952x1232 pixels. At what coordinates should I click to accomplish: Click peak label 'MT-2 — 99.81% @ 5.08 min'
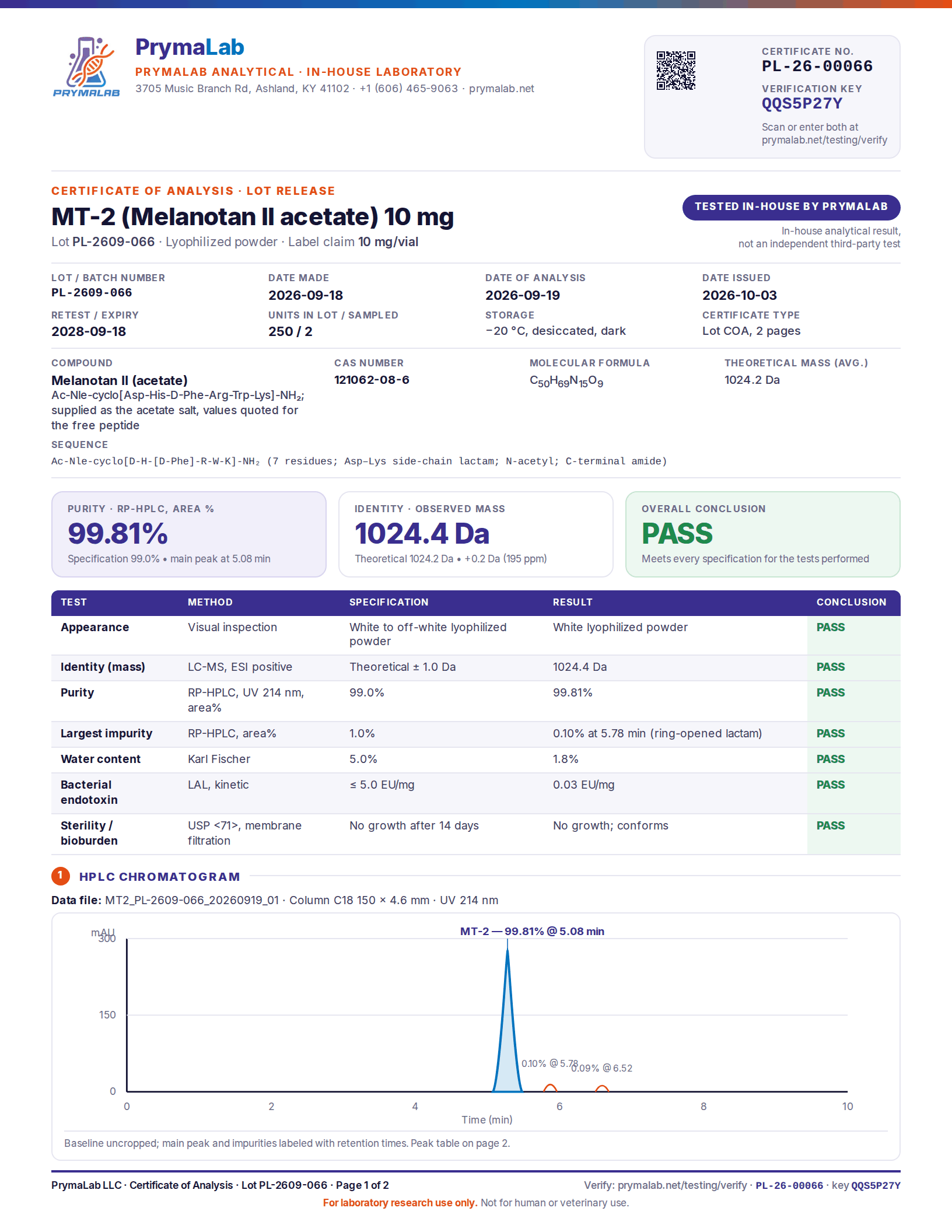532,932
